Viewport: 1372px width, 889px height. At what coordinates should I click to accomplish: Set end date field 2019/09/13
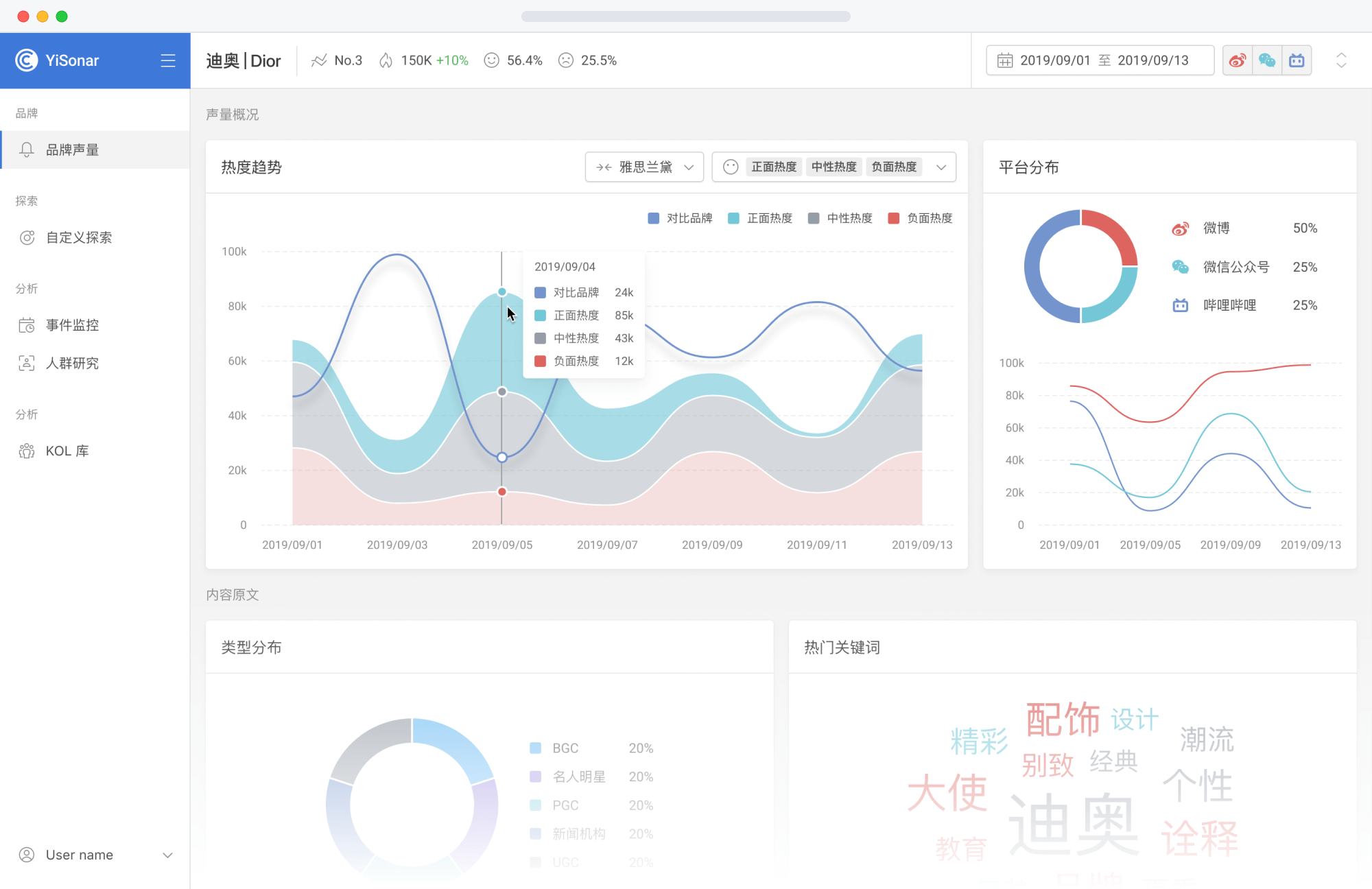(x=1153, y=60)
